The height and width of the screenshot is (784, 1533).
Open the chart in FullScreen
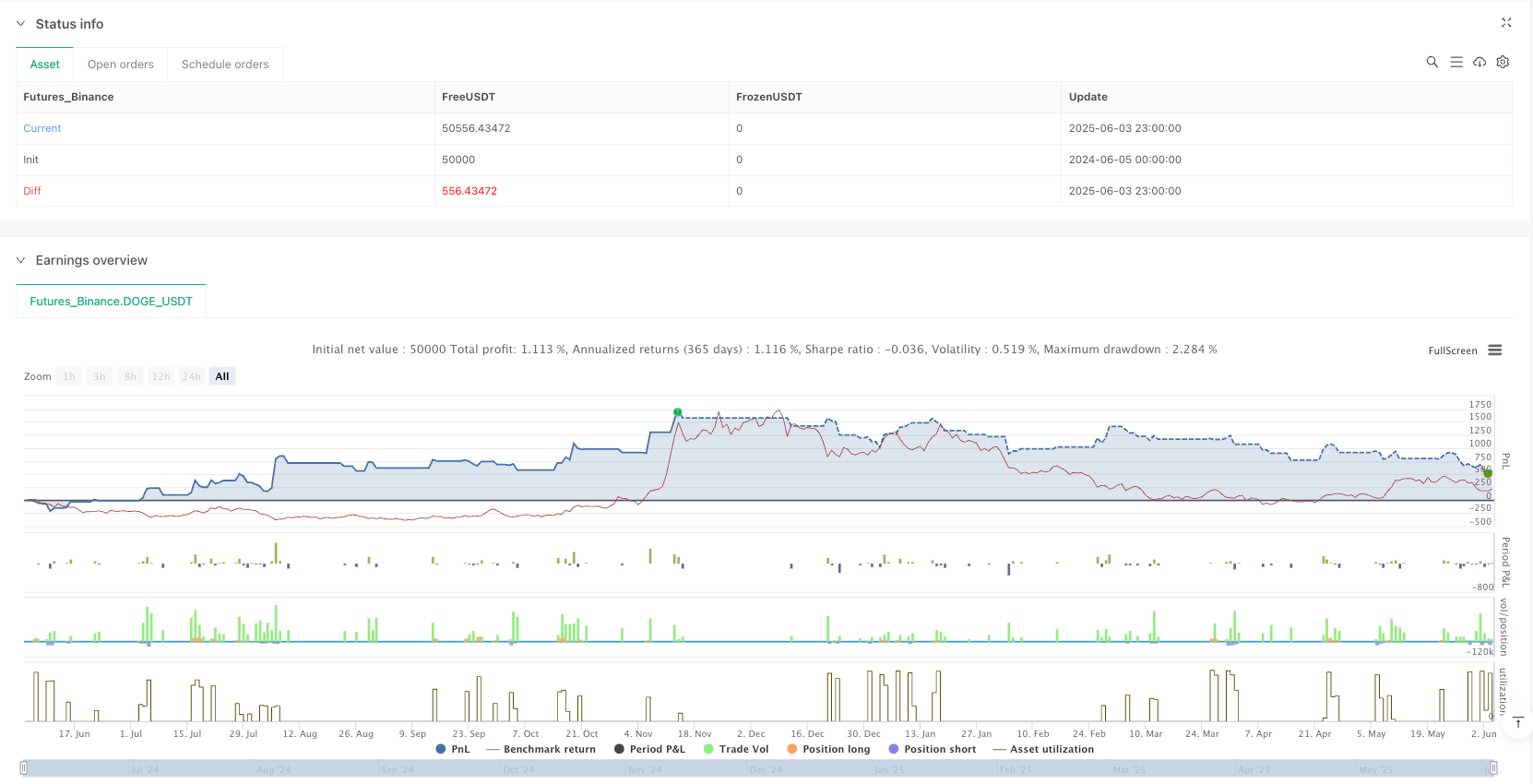coord(1453,350)
